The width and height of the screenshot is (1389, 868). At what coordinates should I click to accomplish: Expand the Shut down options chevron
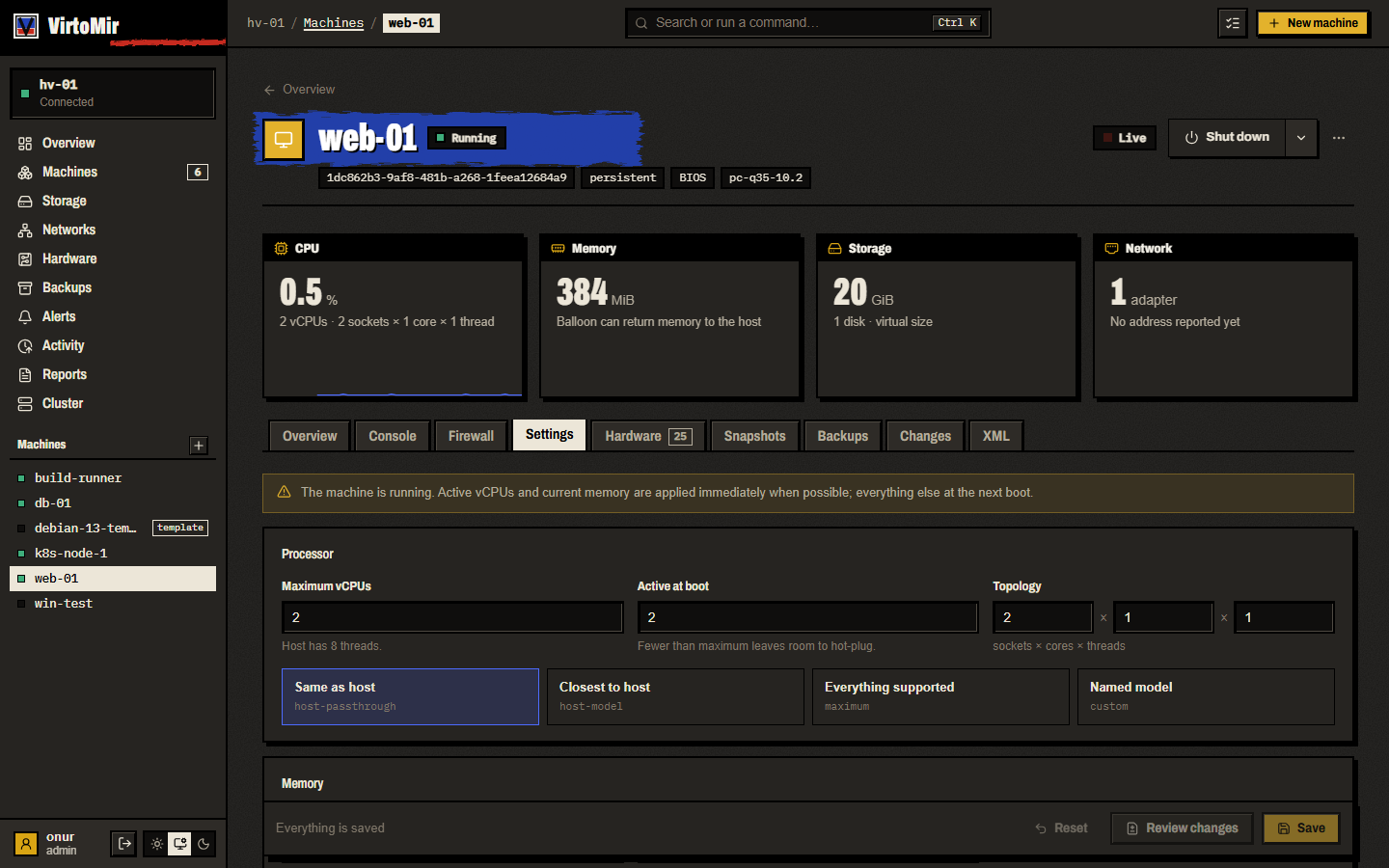1301,138
